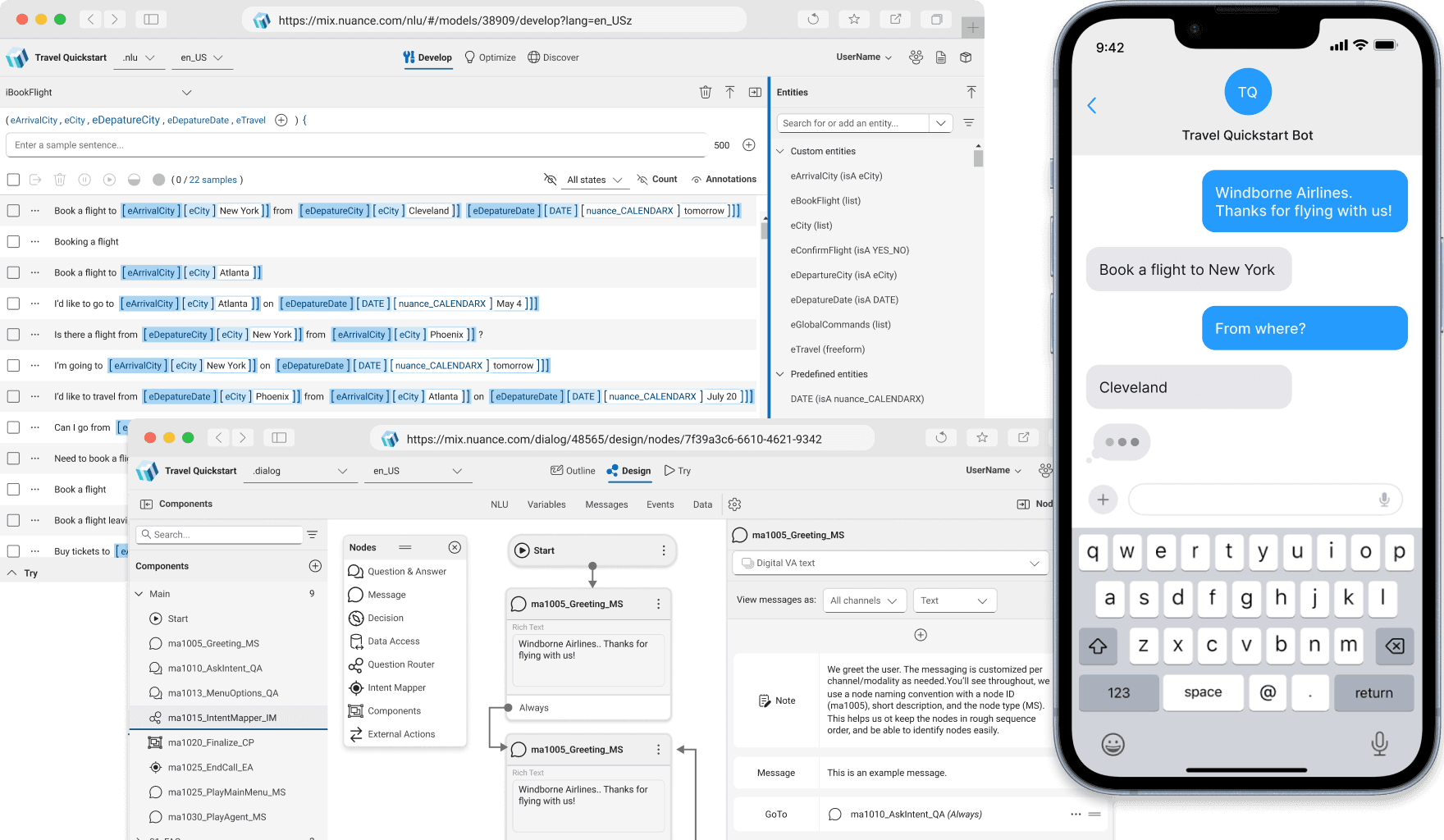Image resolution: width=1444 pixels, height=840 pixels.
Task: Select ma1015_IntentMapper_IM in components tree
Action: coord(228,718)
